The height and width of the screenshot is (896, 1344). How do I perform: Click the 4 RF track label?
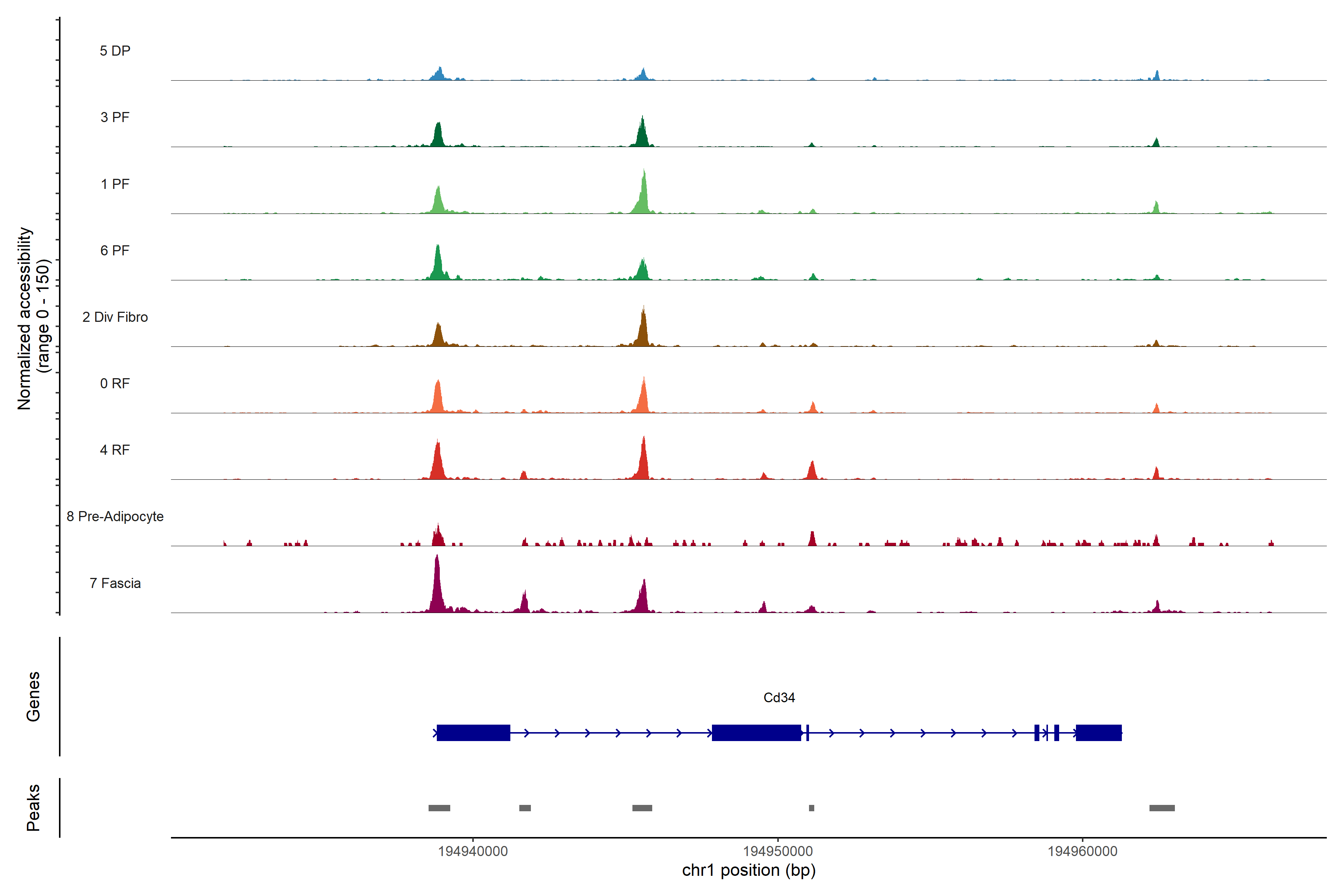(x=115, y=450)
